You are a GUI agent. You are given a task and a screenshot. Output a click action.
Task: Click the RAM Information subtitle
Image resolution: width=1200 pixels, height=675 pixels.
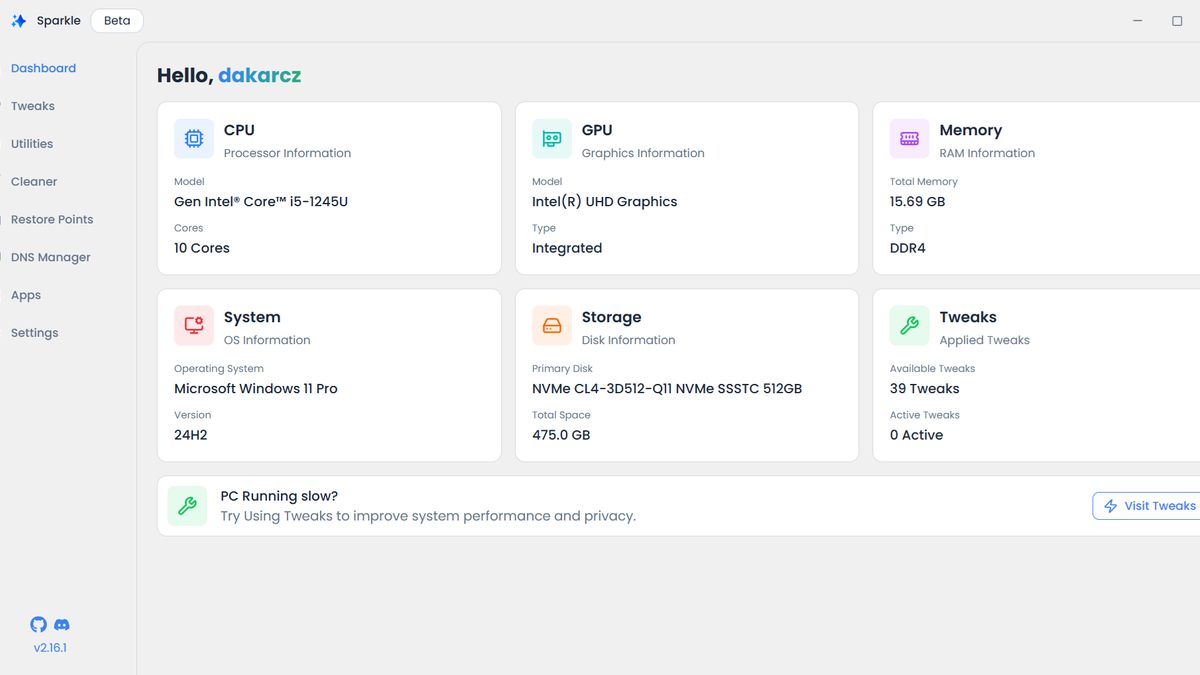pos(987,153)
